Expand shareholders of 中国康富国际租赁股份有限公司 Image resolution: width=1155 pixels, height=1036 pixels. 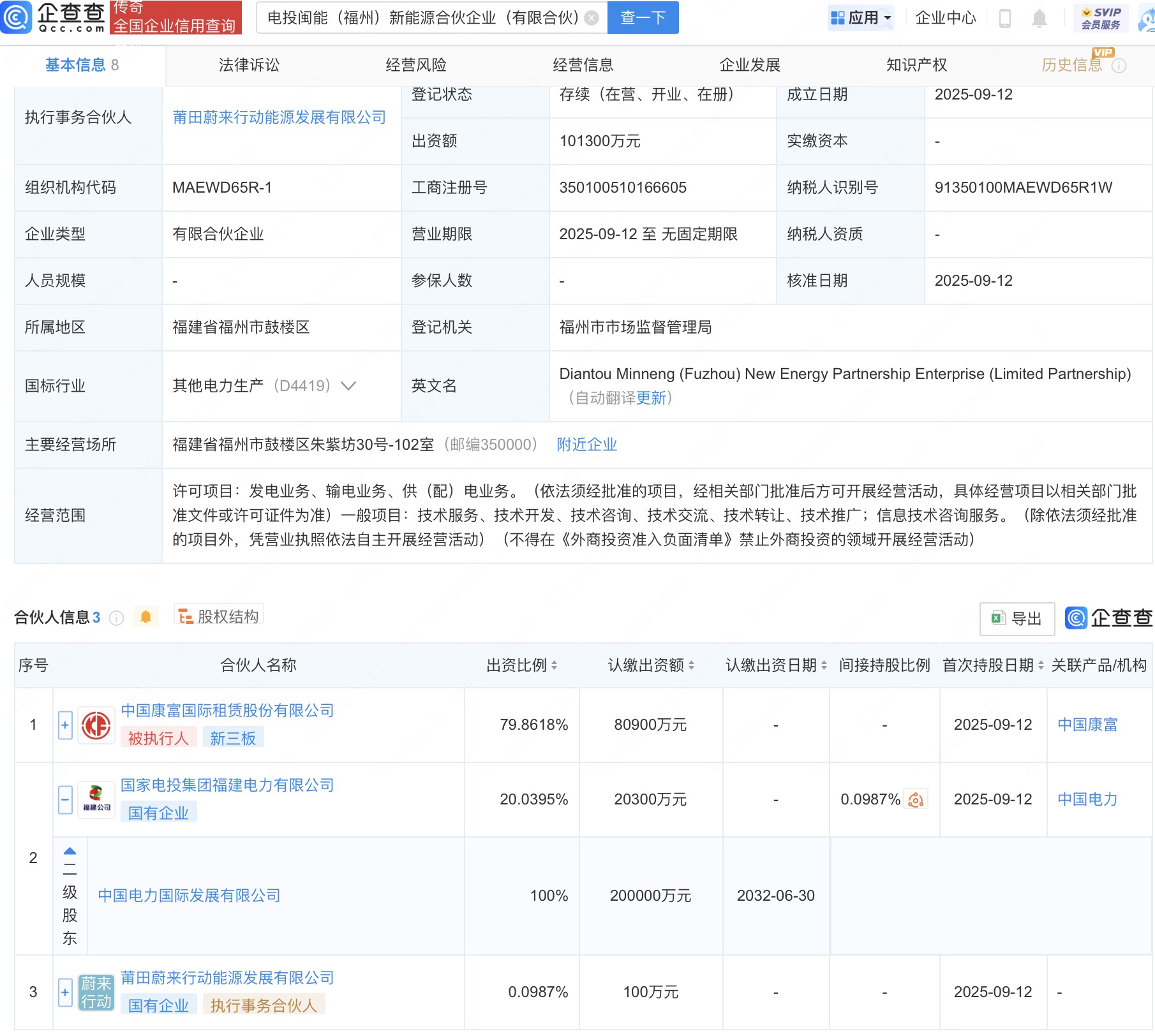point(65,725)
